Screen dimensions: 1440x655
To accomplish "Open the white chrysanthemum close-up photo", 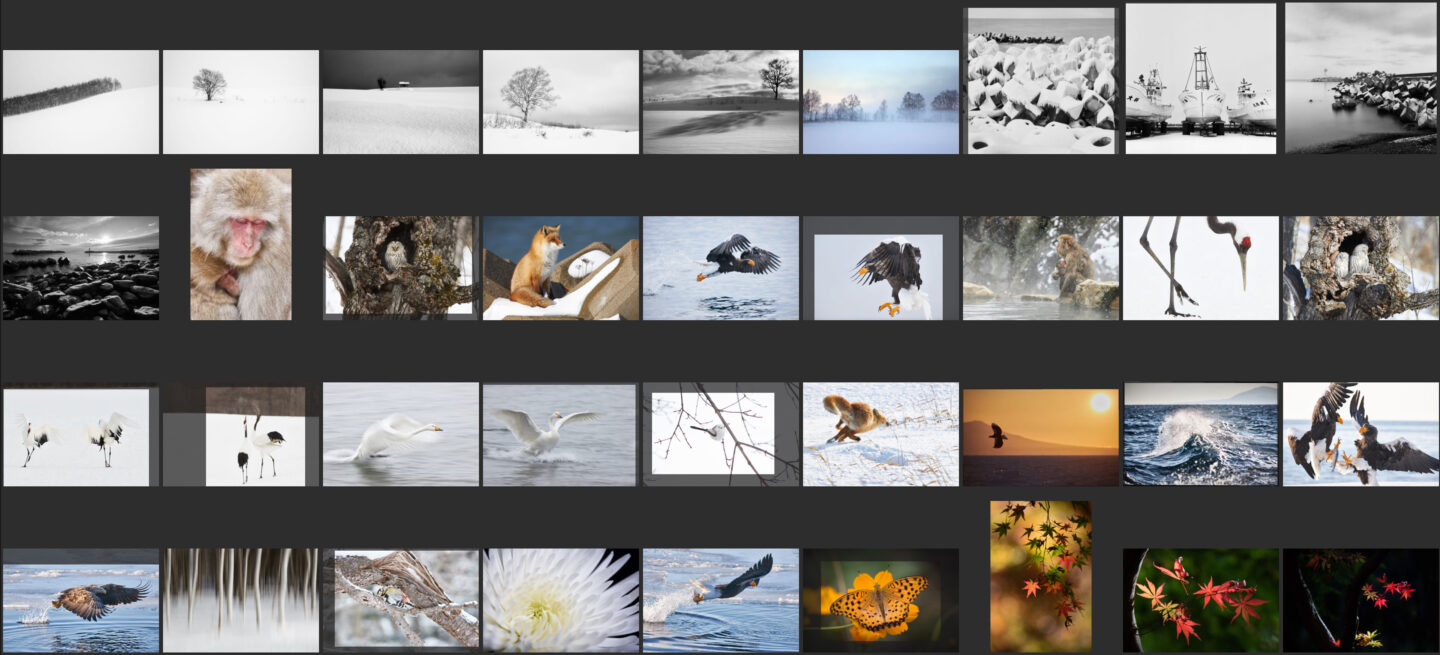I will (560, 600).
